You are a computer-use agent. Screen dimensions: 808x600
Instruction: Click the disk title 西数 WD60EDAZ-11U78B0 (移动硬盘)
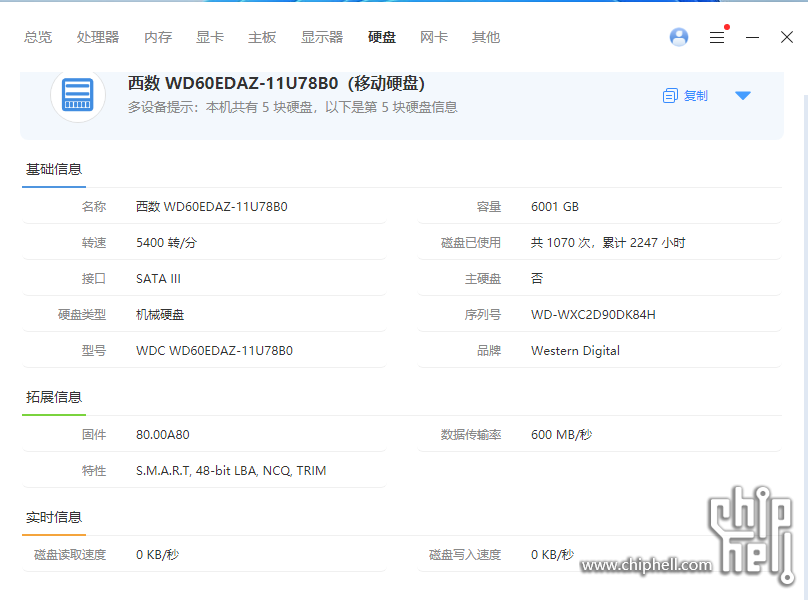(x=276, y=83)
